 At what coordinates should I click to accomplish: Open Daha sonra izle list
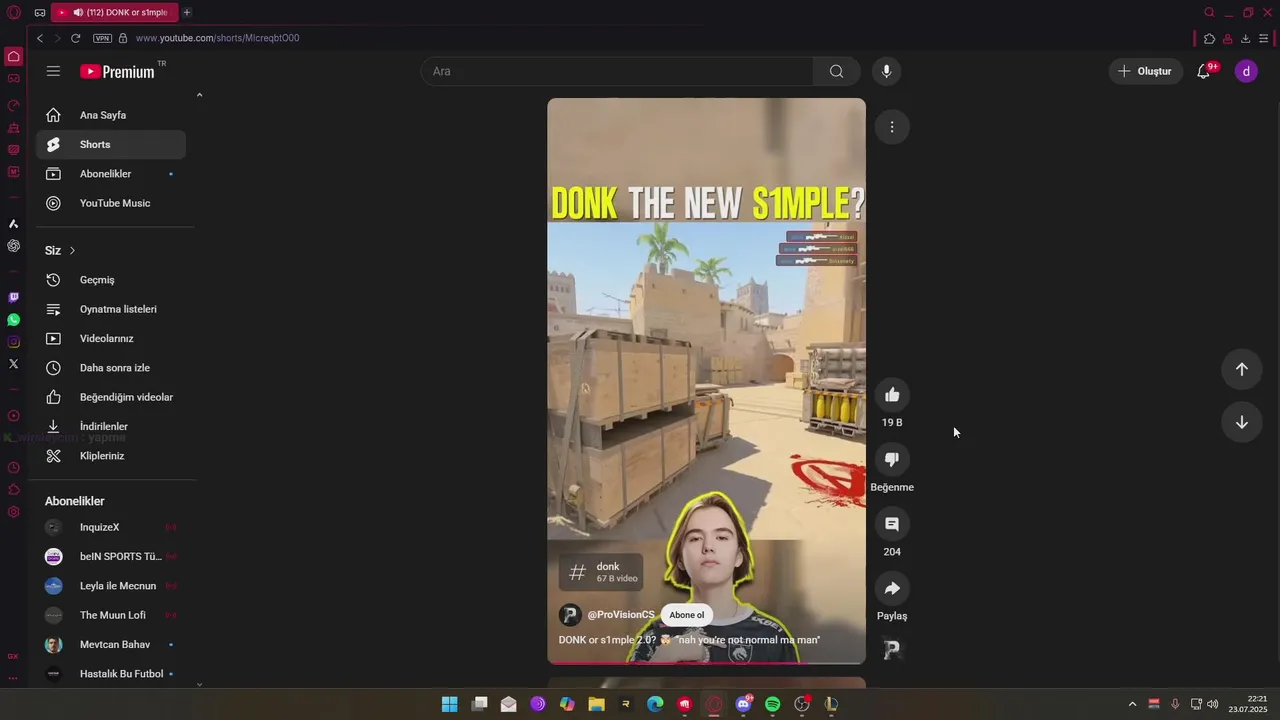111,368
